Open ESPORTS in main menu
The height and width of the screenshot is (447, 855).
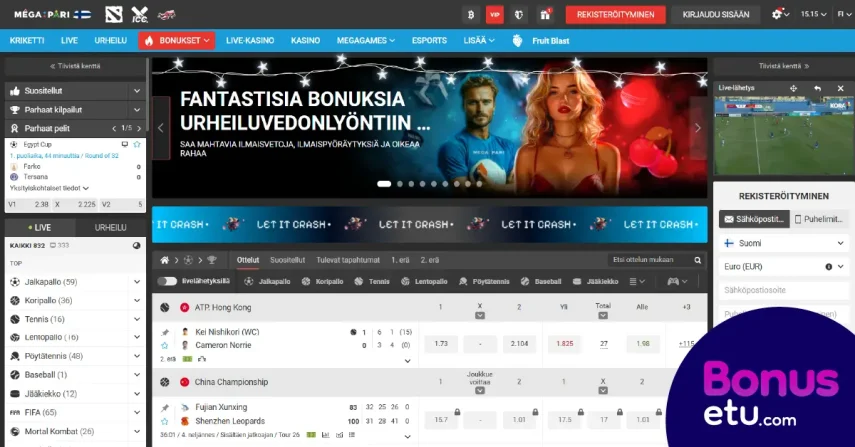(429, 40)
